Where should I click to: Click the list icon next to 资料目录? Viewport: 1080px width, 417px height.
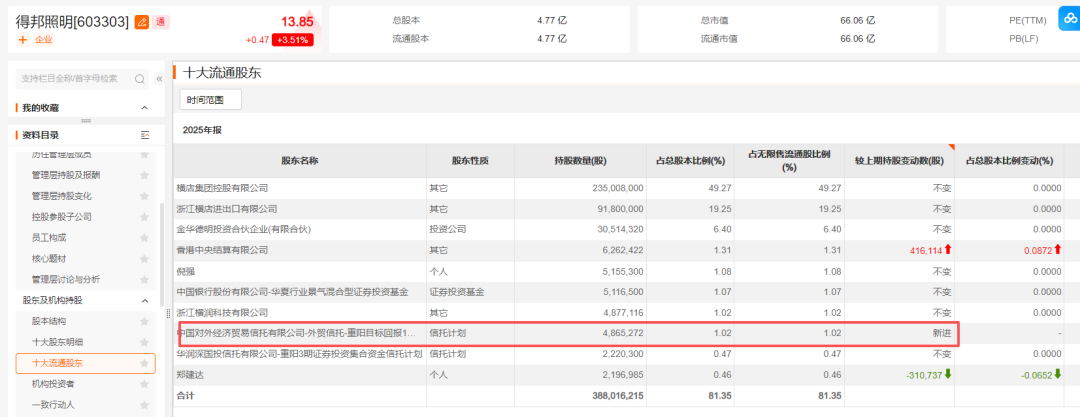(x=145, y=135)
